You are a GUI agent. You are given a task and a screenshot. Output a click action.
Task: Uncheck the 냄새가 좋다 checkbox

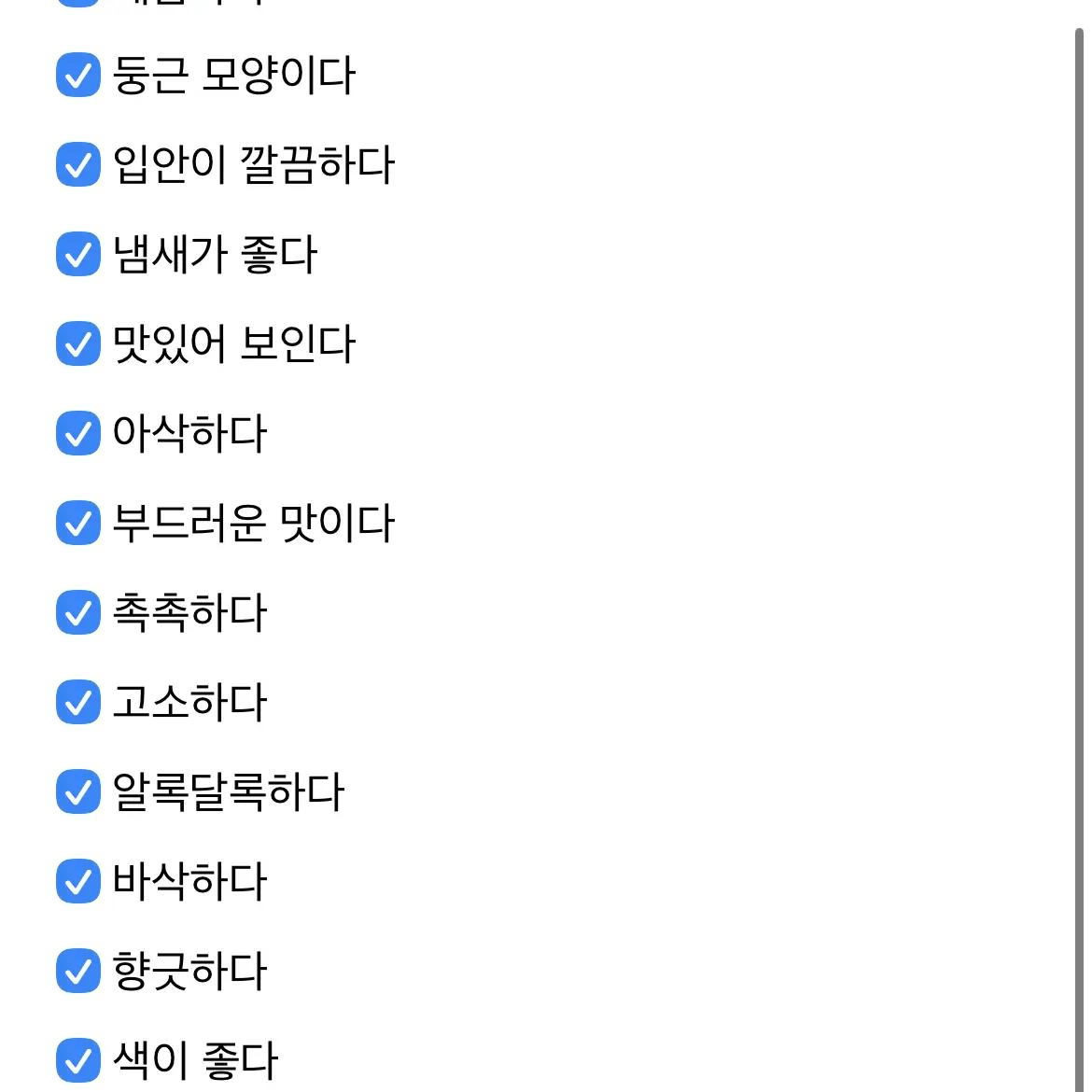(x=77, y=254)
